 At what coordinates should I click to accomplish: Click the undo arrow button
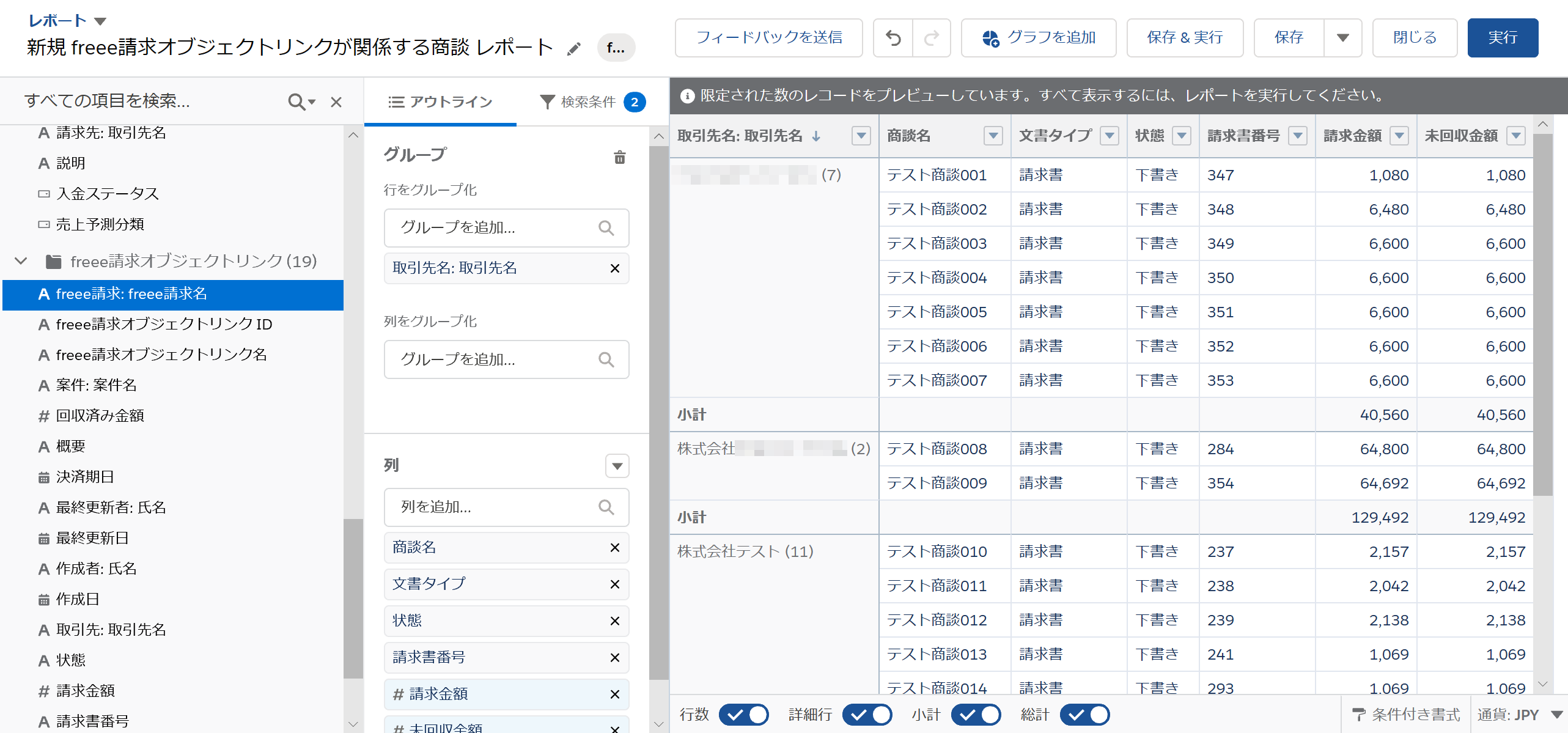(x=893, y=38)
